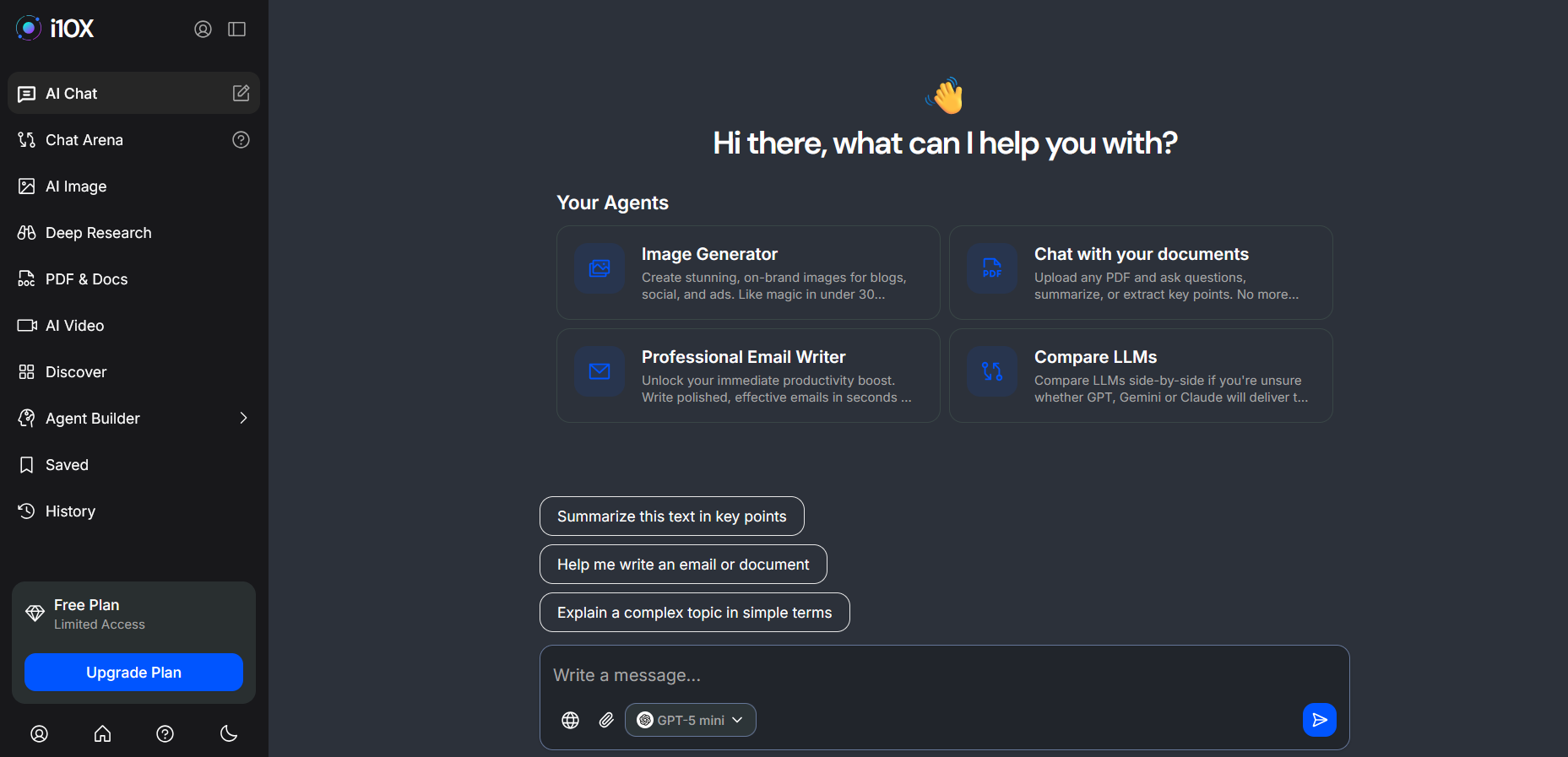1568x757 pixels.
Task: Open the GPT-5 mini model dropdown
Action: tap(690, 720)
